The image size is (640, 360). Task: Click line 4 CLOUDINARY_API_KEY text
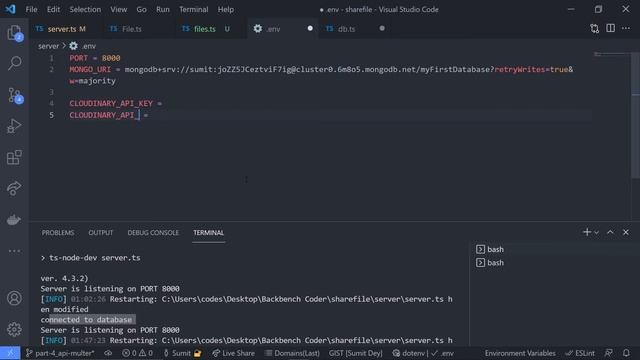111,104
